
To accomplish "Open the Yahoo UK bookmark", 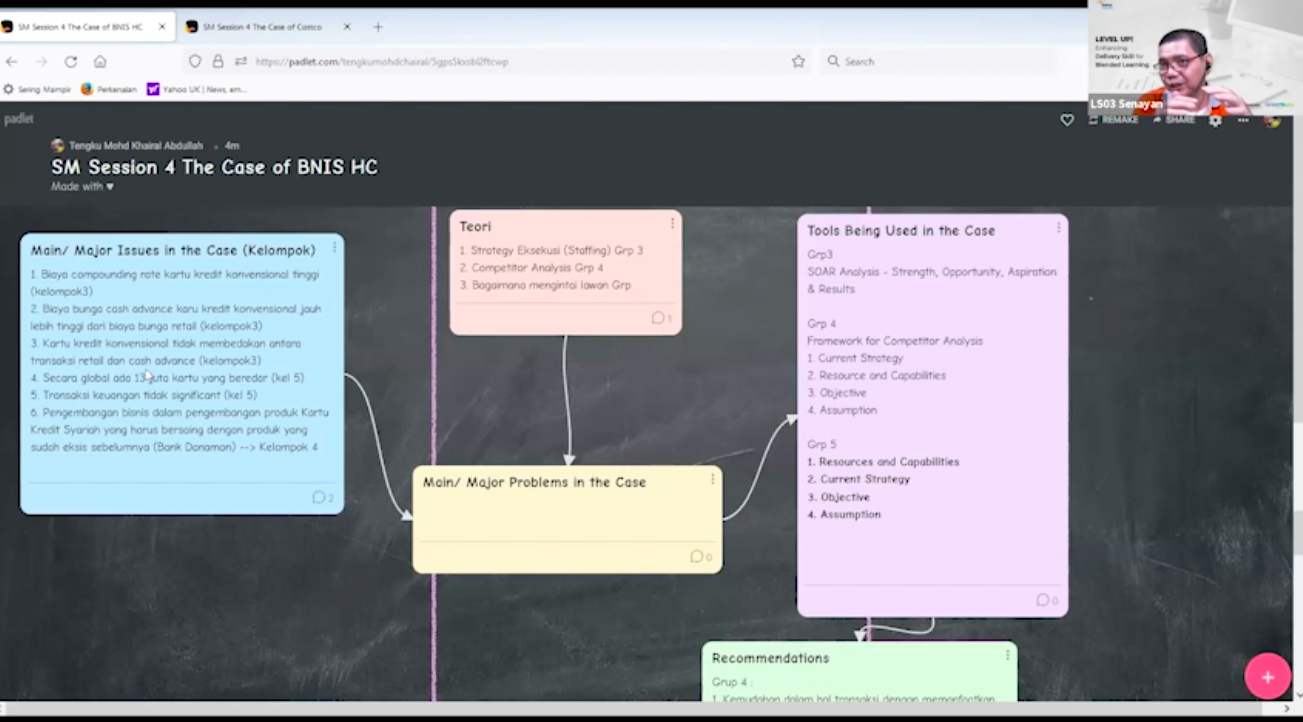I will tap(197, 89).
